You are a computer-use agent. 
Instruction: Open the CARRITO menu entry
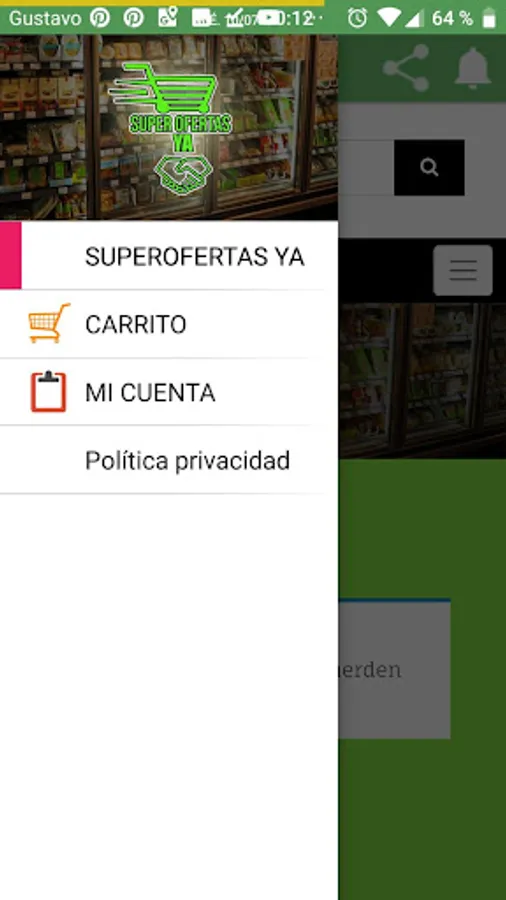[169, 324]
